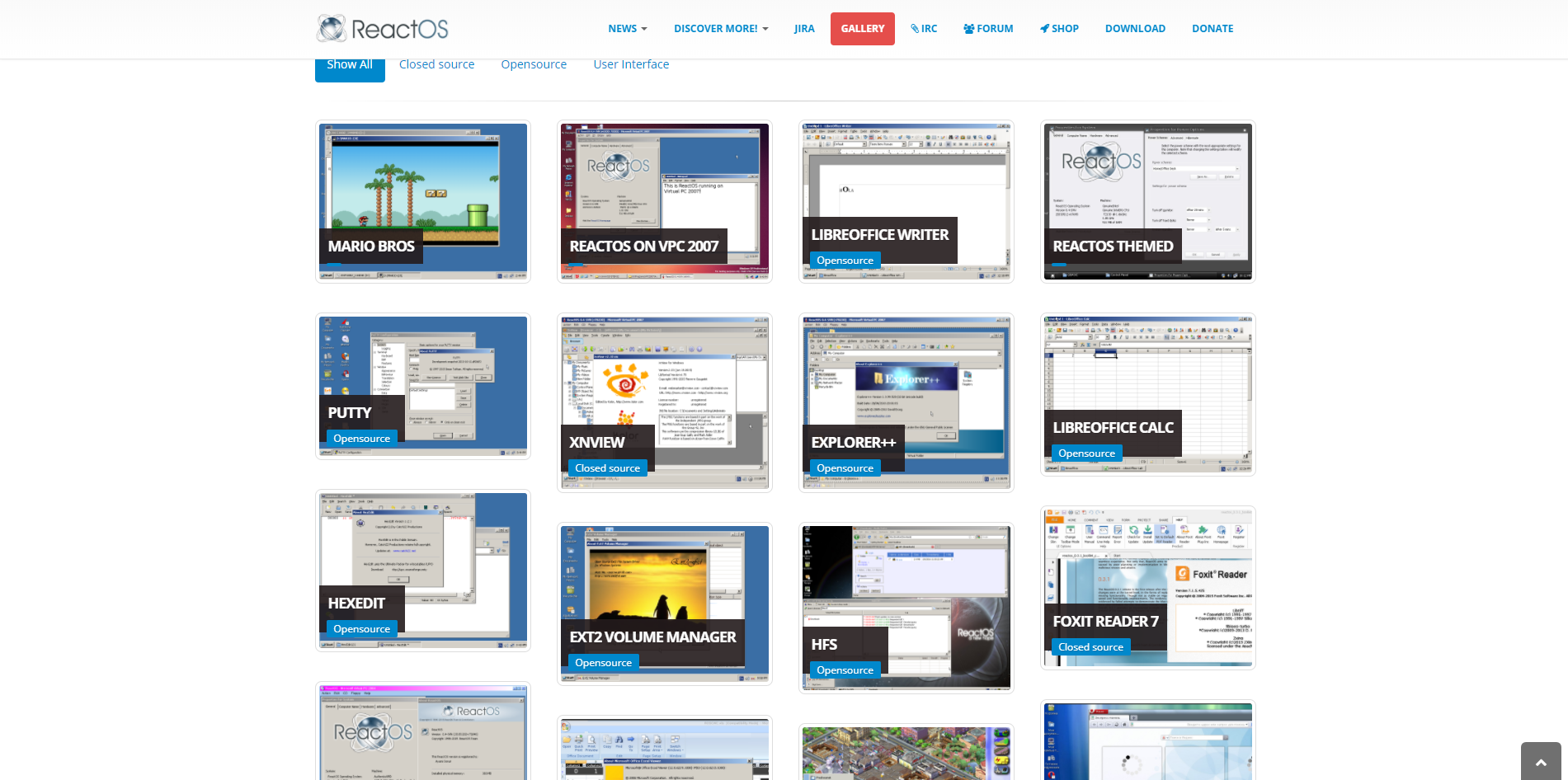Click the HFS title label
Viewport: 1568px width, 780px height.
tap(824, 645)
